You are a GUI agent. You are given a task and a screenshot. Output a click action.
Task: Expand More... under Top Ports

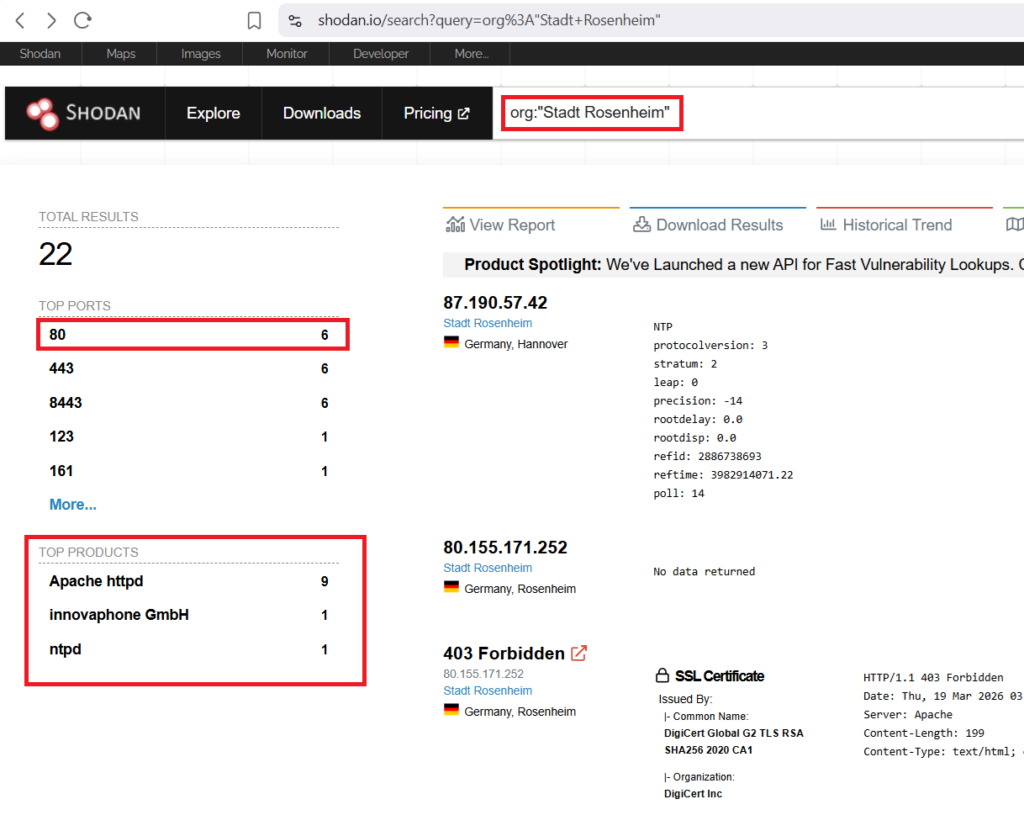(73, 504)
